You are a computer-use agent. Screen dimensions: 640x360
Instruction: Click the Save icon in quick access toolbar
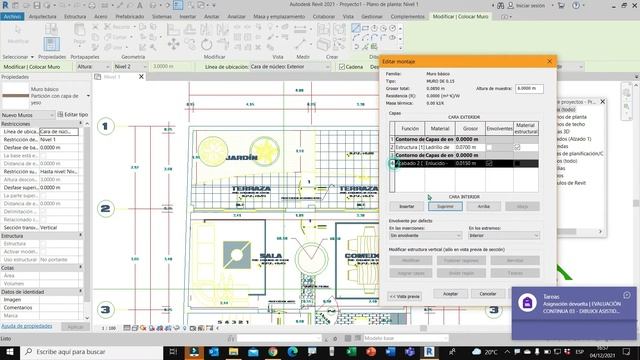click(37, 5)
